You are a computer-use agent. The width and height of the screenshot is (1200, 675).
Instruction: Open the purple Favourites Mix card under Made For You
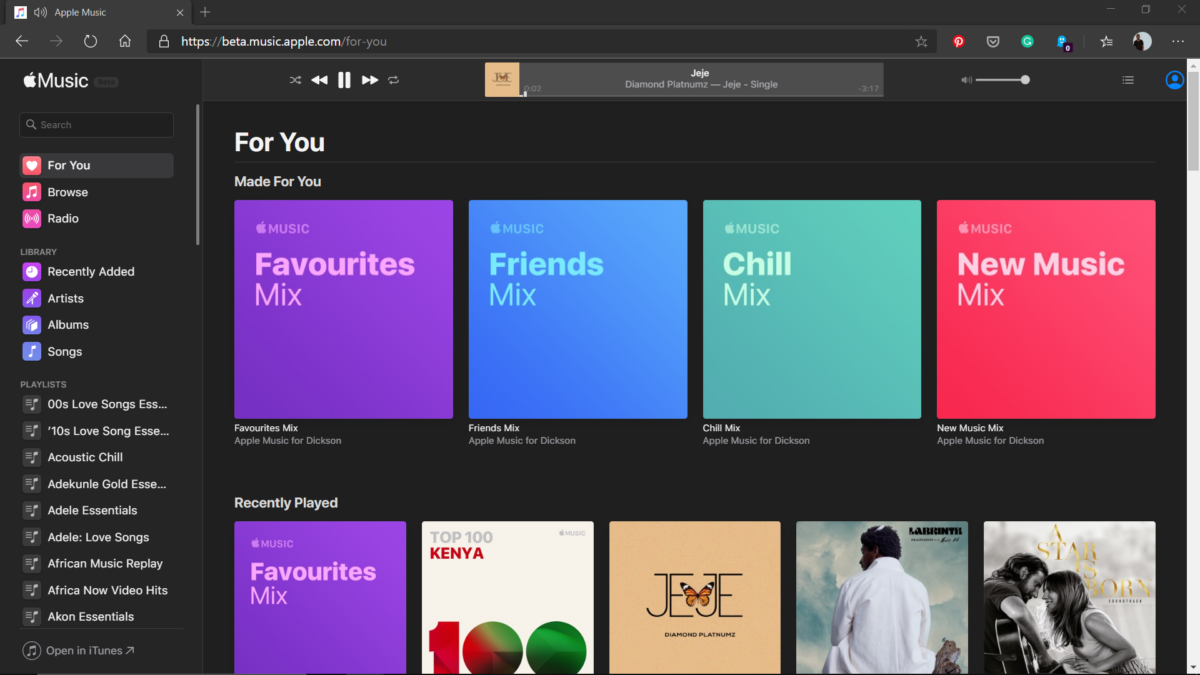point(343,309)
